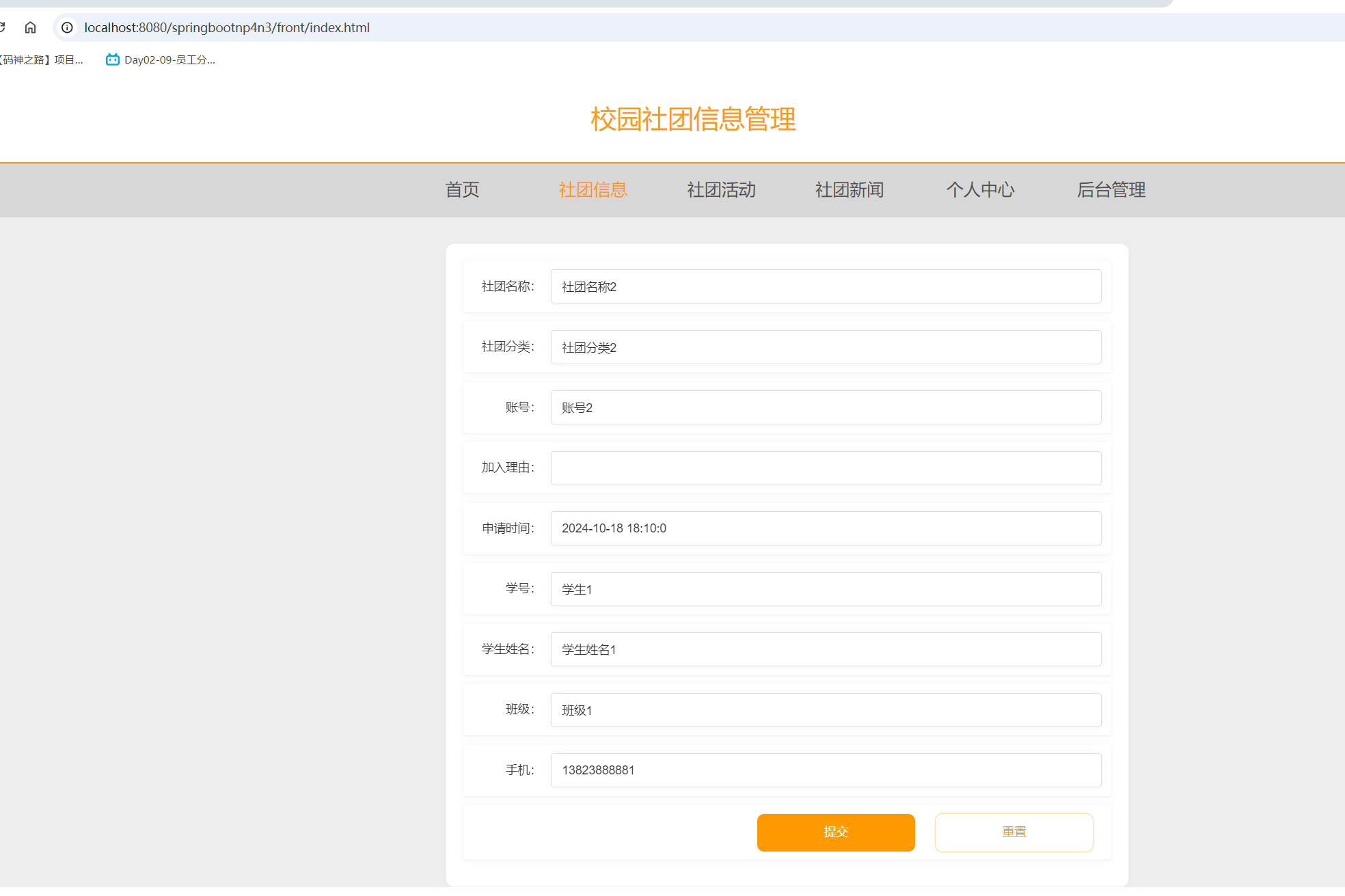
Task: Select the 社团信息 tab
Action: click(592, 190)
